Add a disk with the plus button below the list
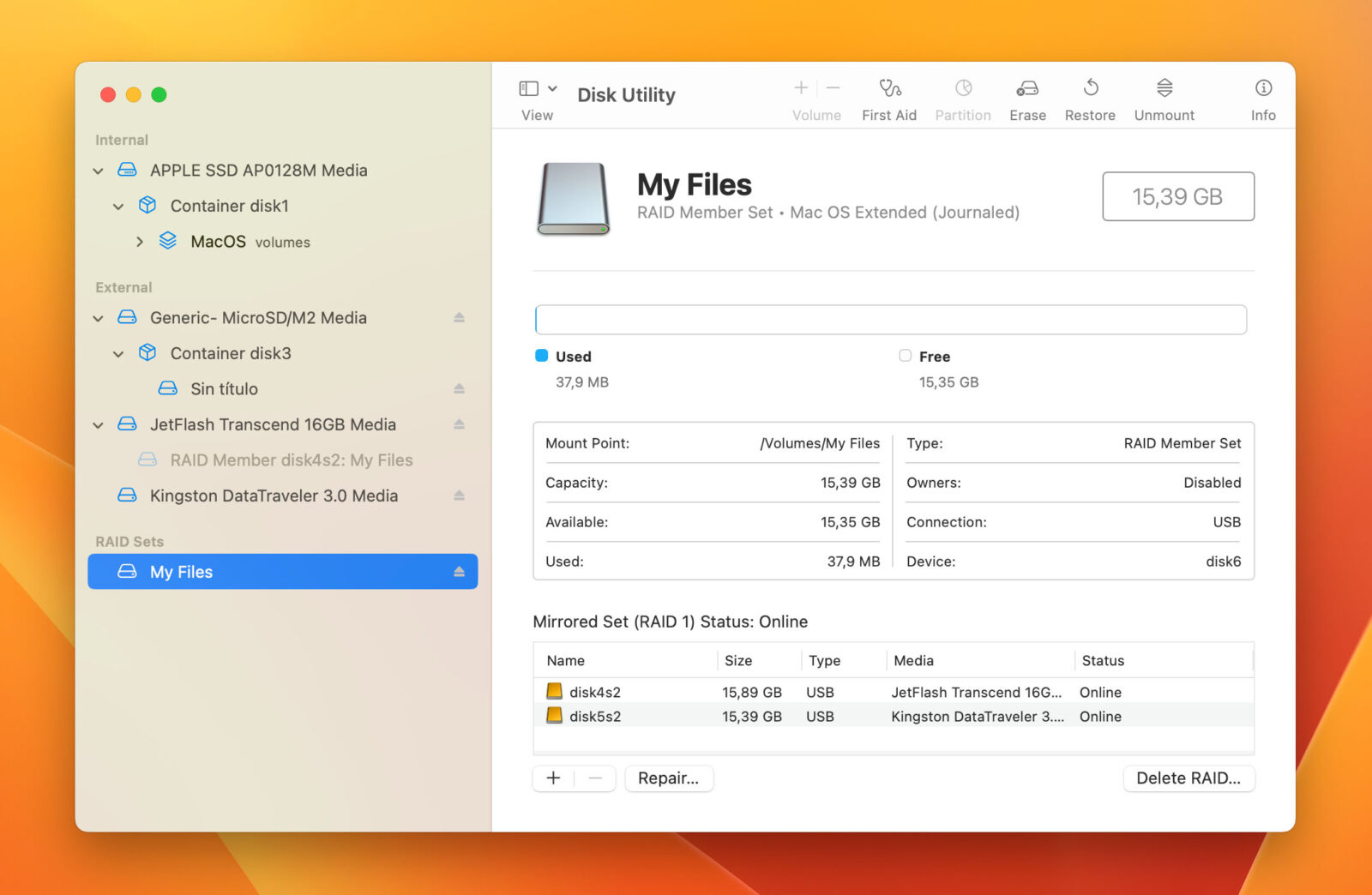This screenshot has height=895, width=1372. click(x=553, y=778)
